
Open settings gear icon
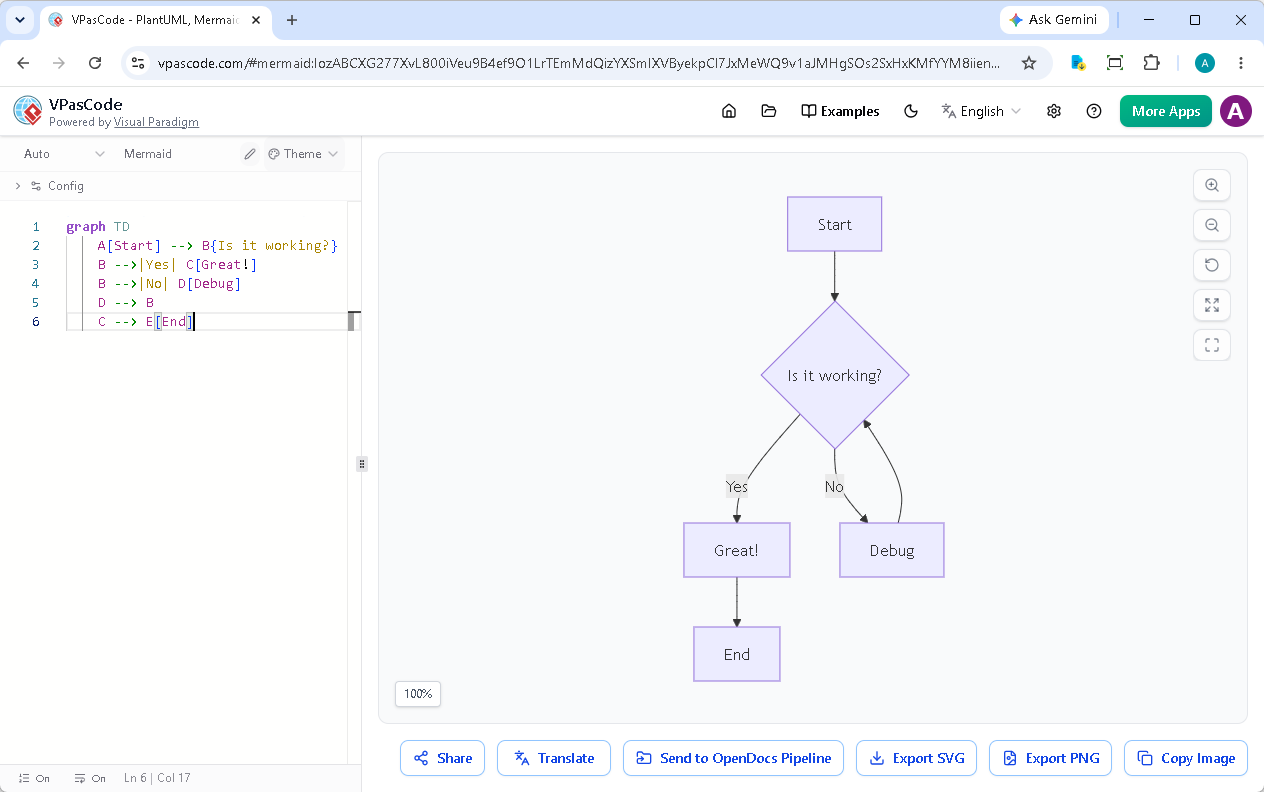[1054, 111]
